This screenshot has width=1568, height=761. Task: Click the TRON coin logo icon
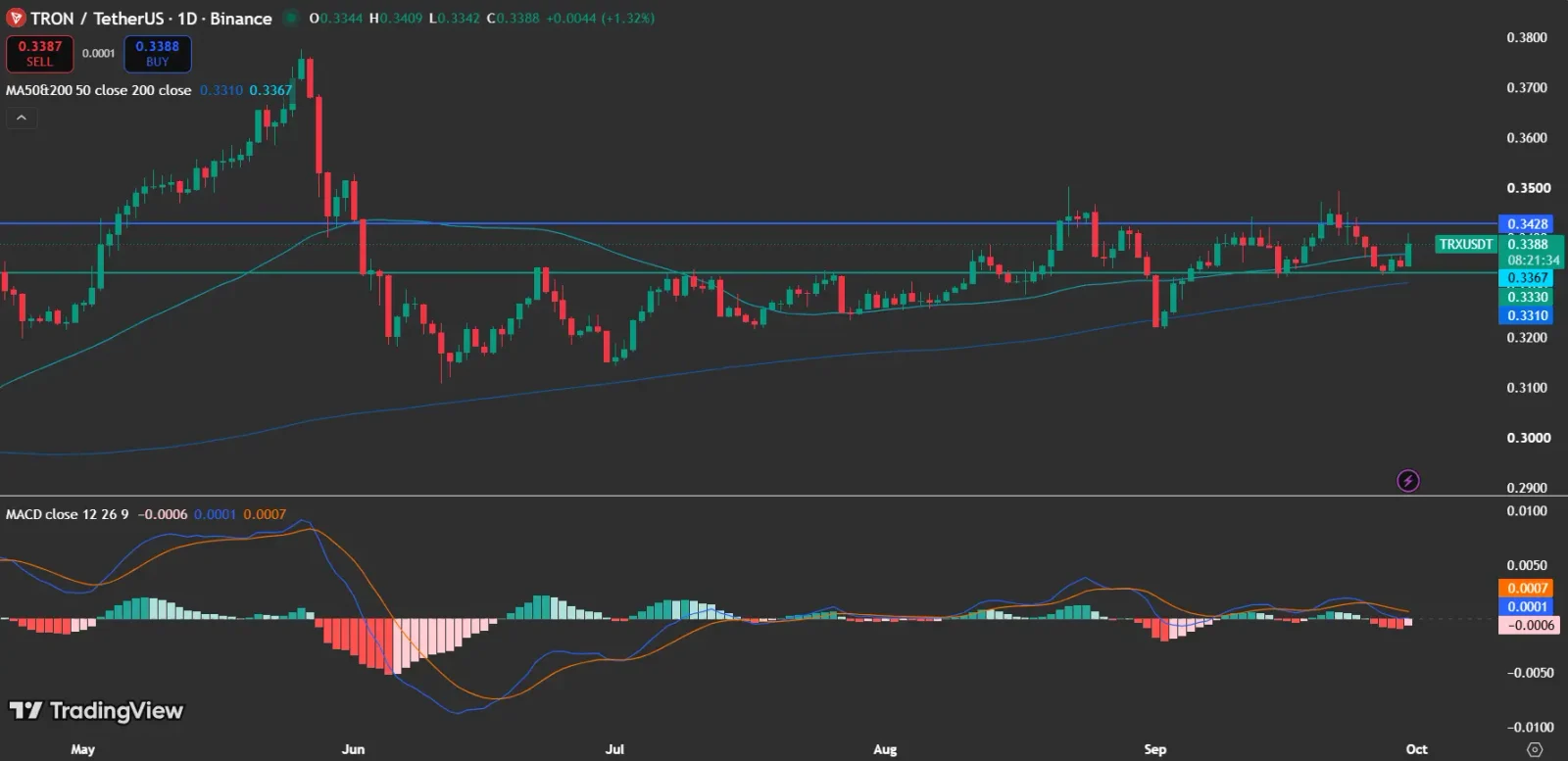(x=15, y=18)
